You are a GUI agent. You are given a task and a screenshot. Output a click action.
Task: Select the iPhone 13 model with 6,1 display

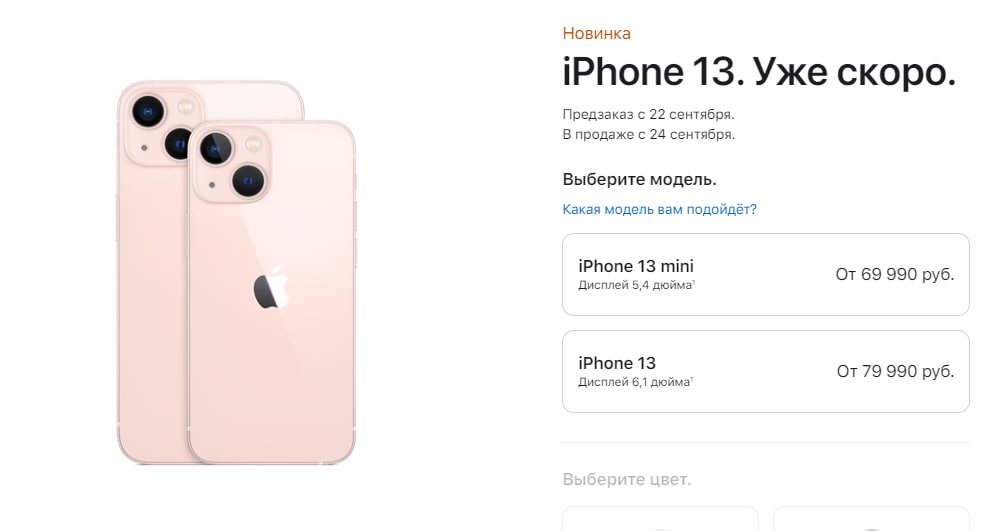pyautogui.click(x=766, y=372)
